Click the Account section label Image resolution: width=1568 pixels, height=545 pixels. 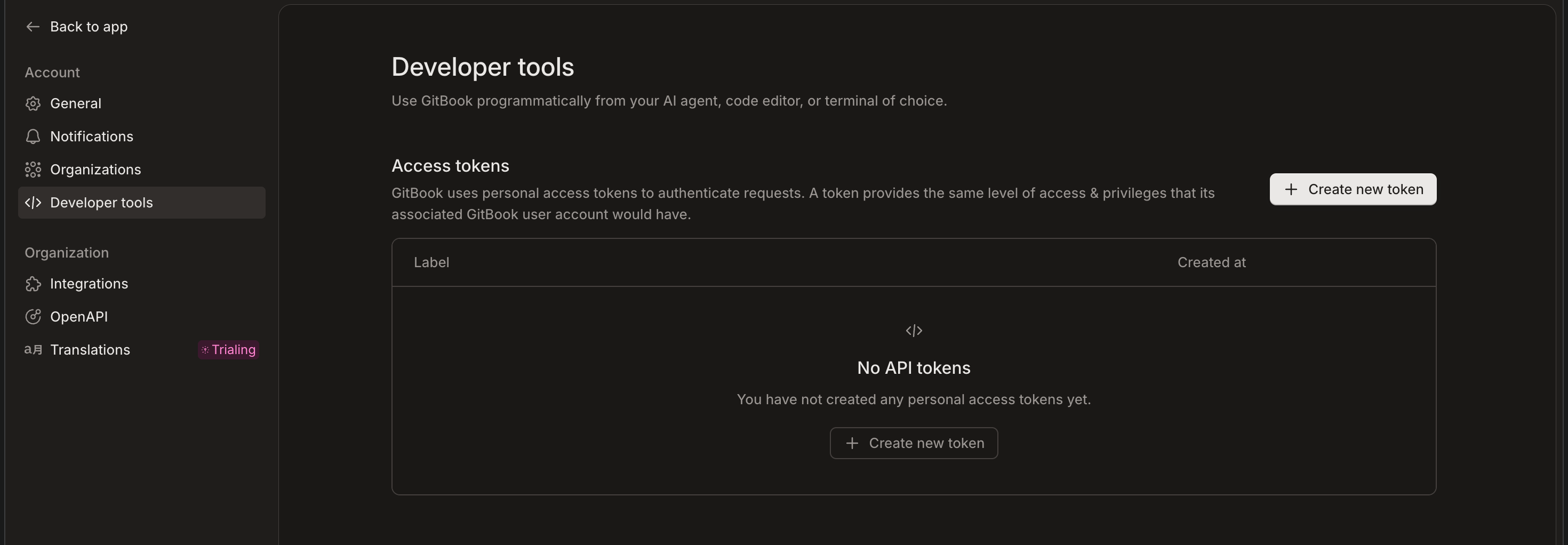[52, 73]
